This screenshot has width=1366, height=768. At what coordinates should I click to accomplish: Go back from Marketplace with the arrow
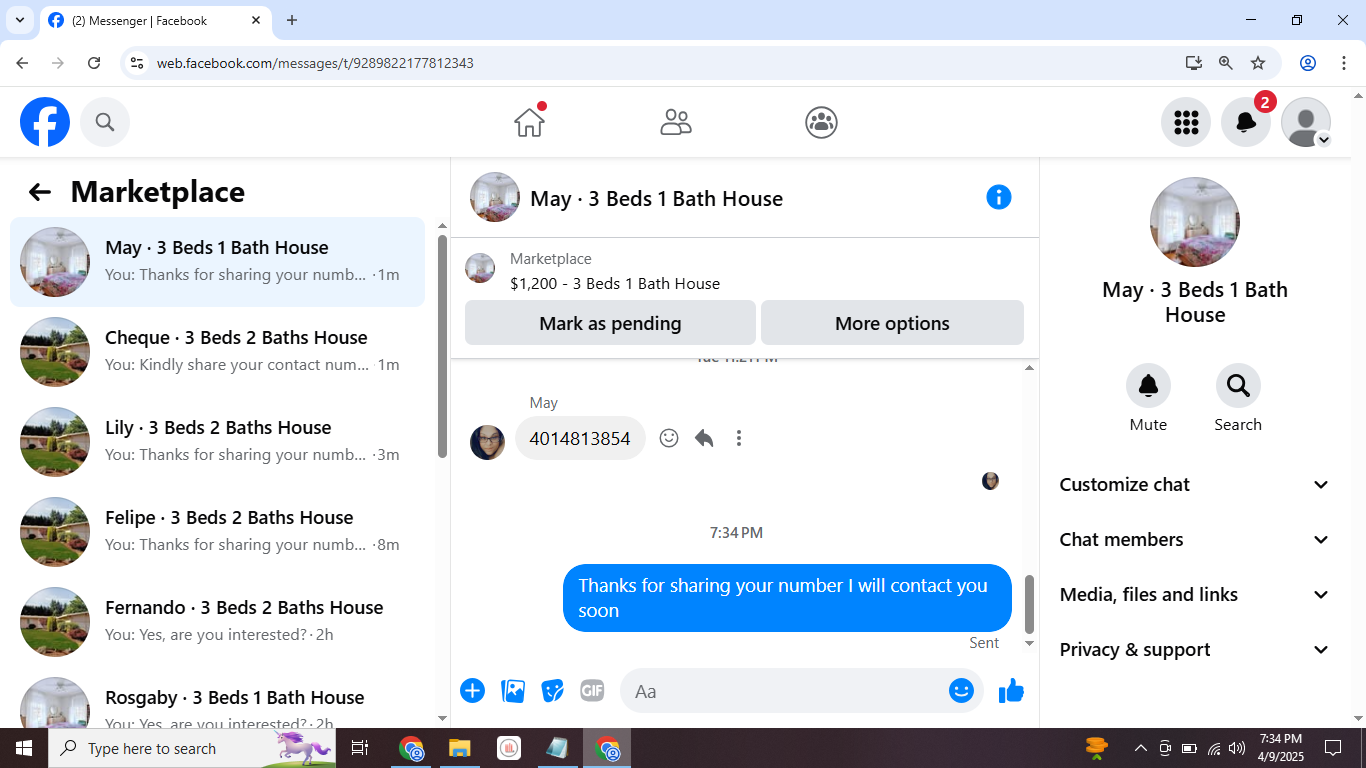coord(39,192)
